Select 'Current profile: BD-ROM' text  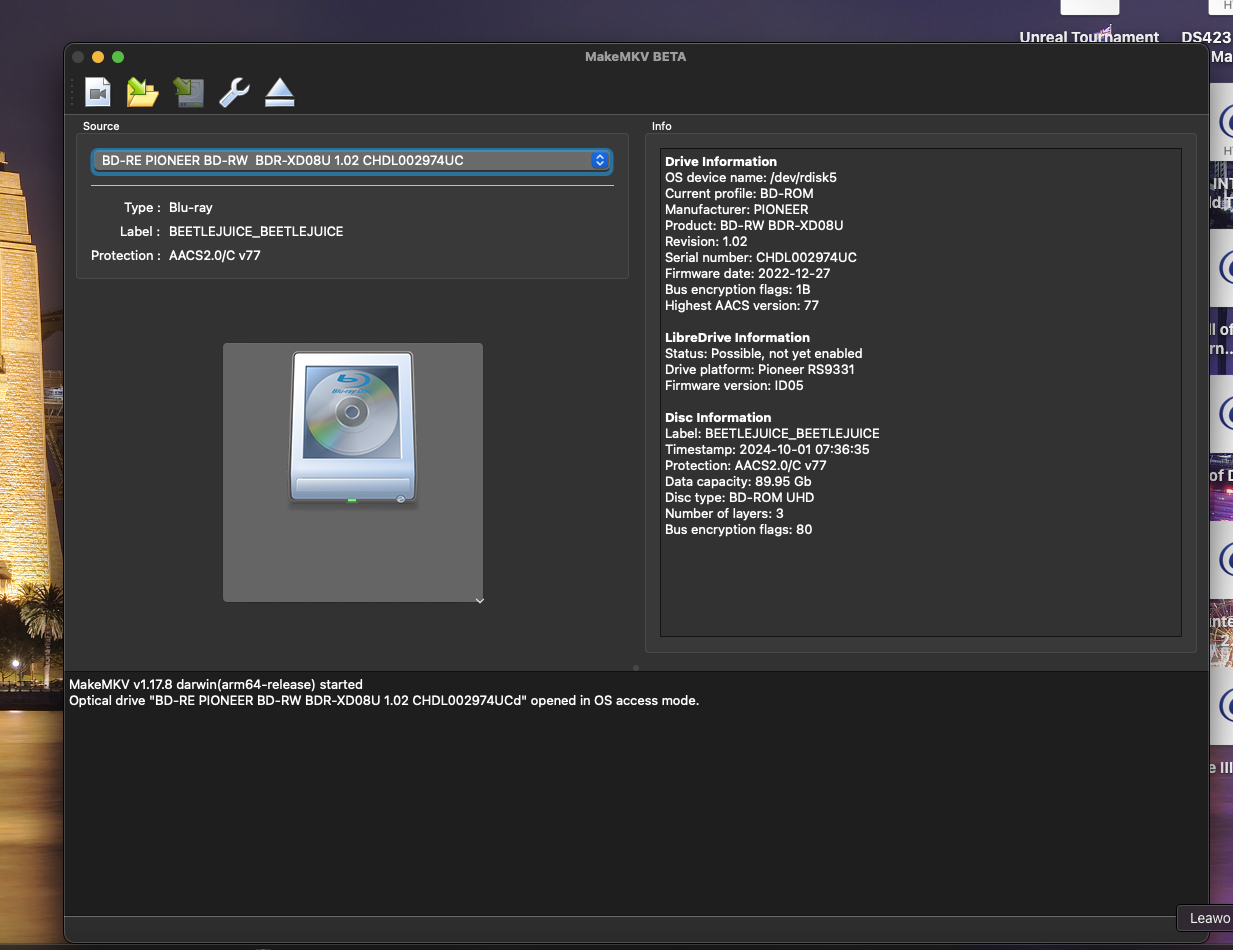coord(739,193)
